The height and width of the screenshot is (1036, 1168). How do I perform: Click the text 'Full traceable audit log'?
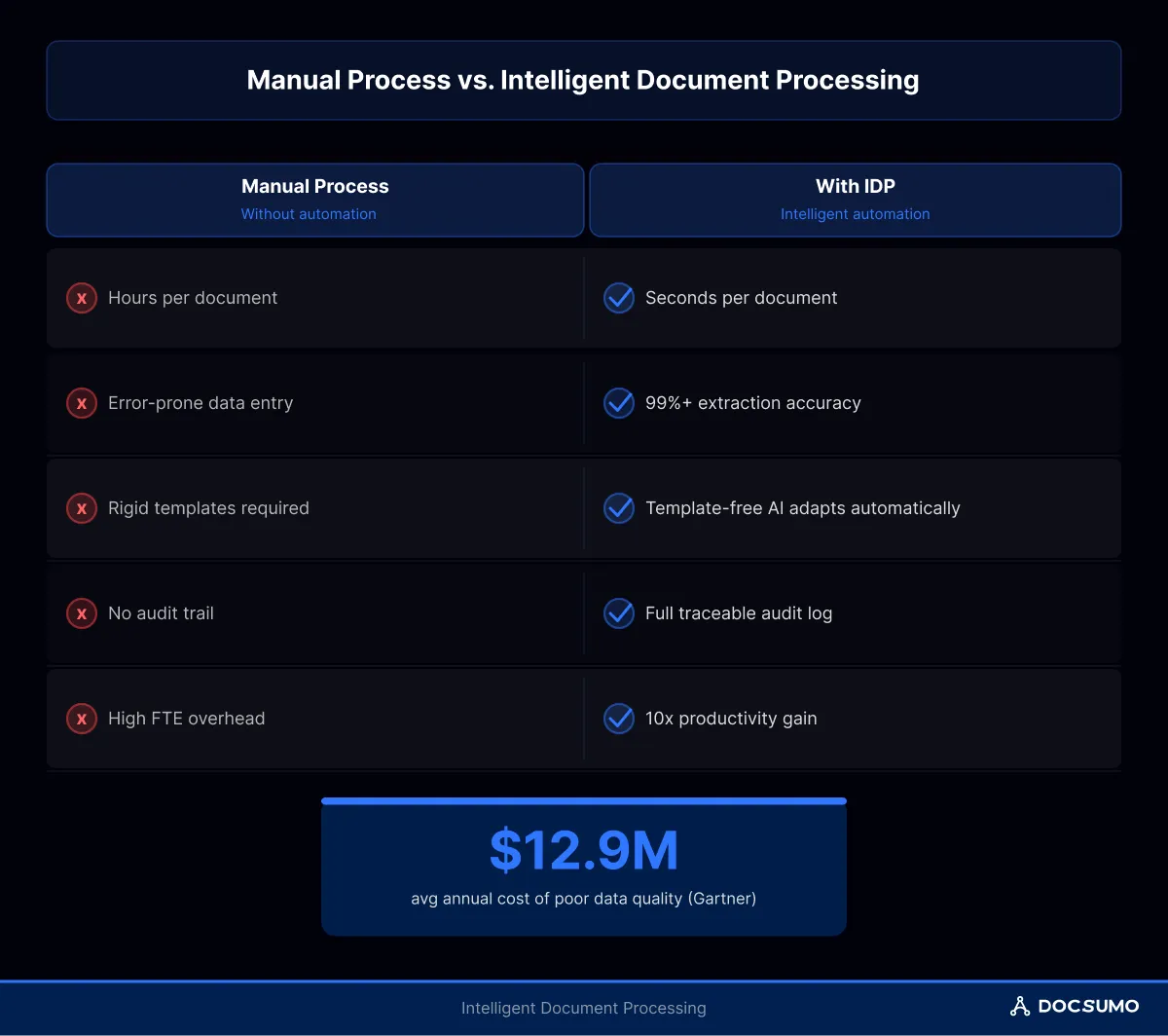[739, 613]
